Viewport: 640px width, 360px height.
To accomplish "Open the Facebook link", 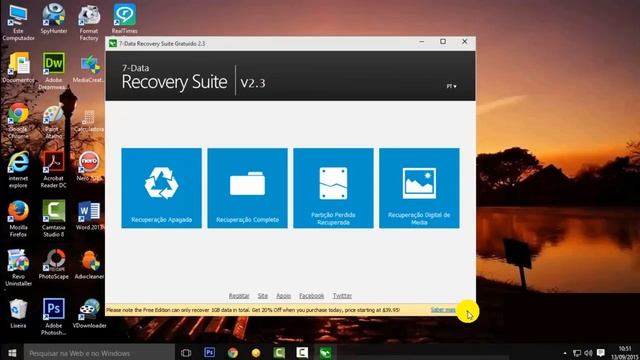I will 311,296.
